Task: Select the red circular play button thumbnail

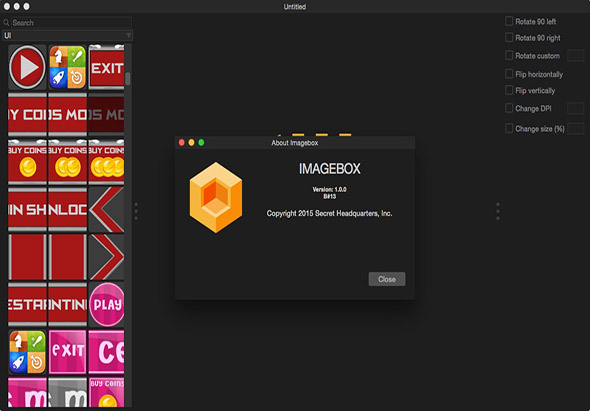Action: [27, 67]
